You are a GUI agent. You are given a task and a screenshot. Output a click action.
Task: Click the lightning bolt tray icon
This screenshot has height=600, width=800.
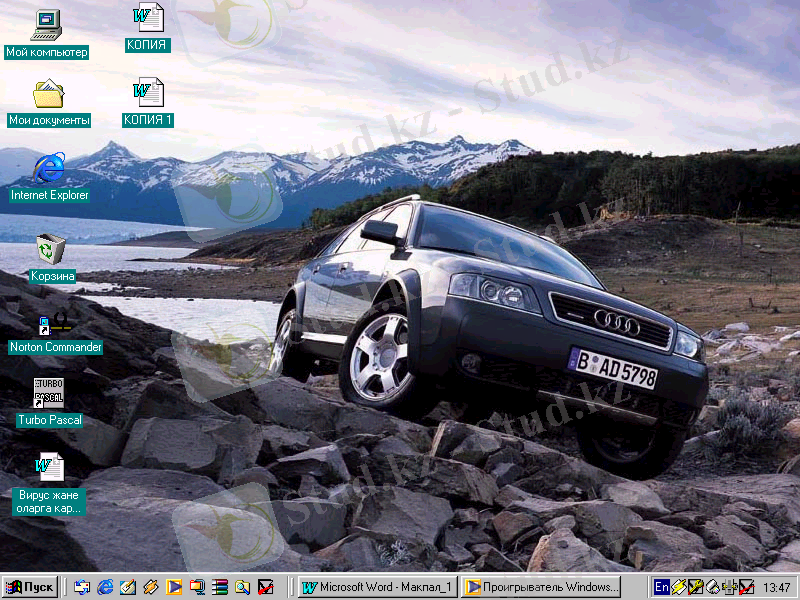pos(678,587)
